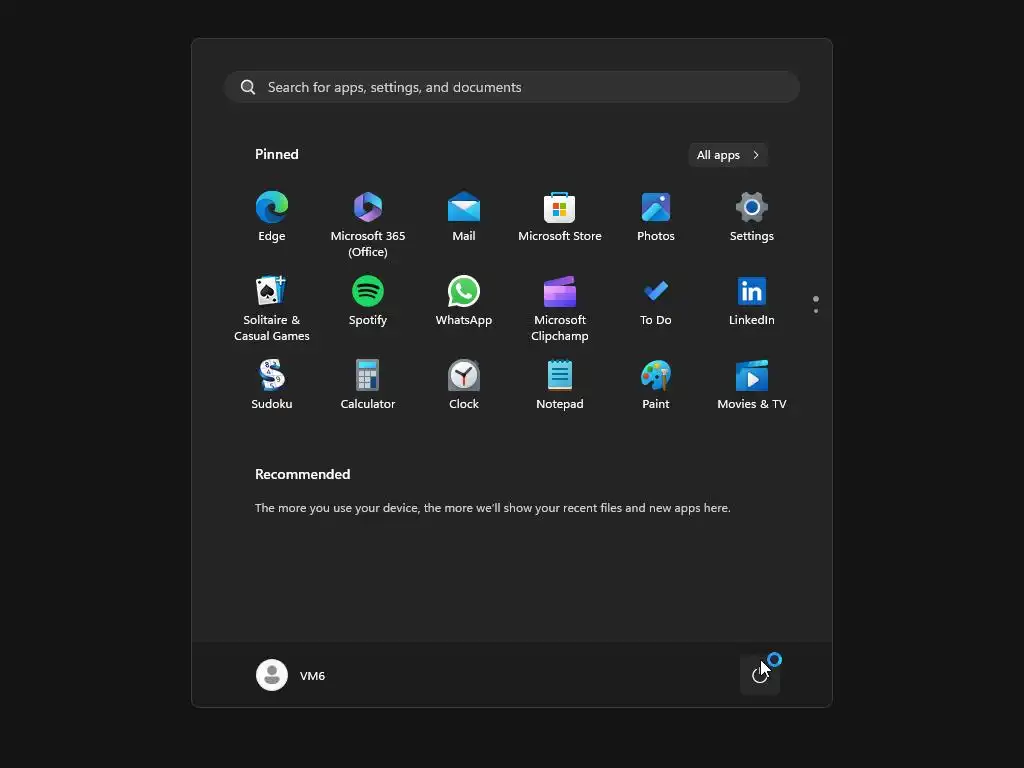Viewport: 1024px width, 768px height.
Task: Launch the Photos app
Action: click(x=656, y=217)
